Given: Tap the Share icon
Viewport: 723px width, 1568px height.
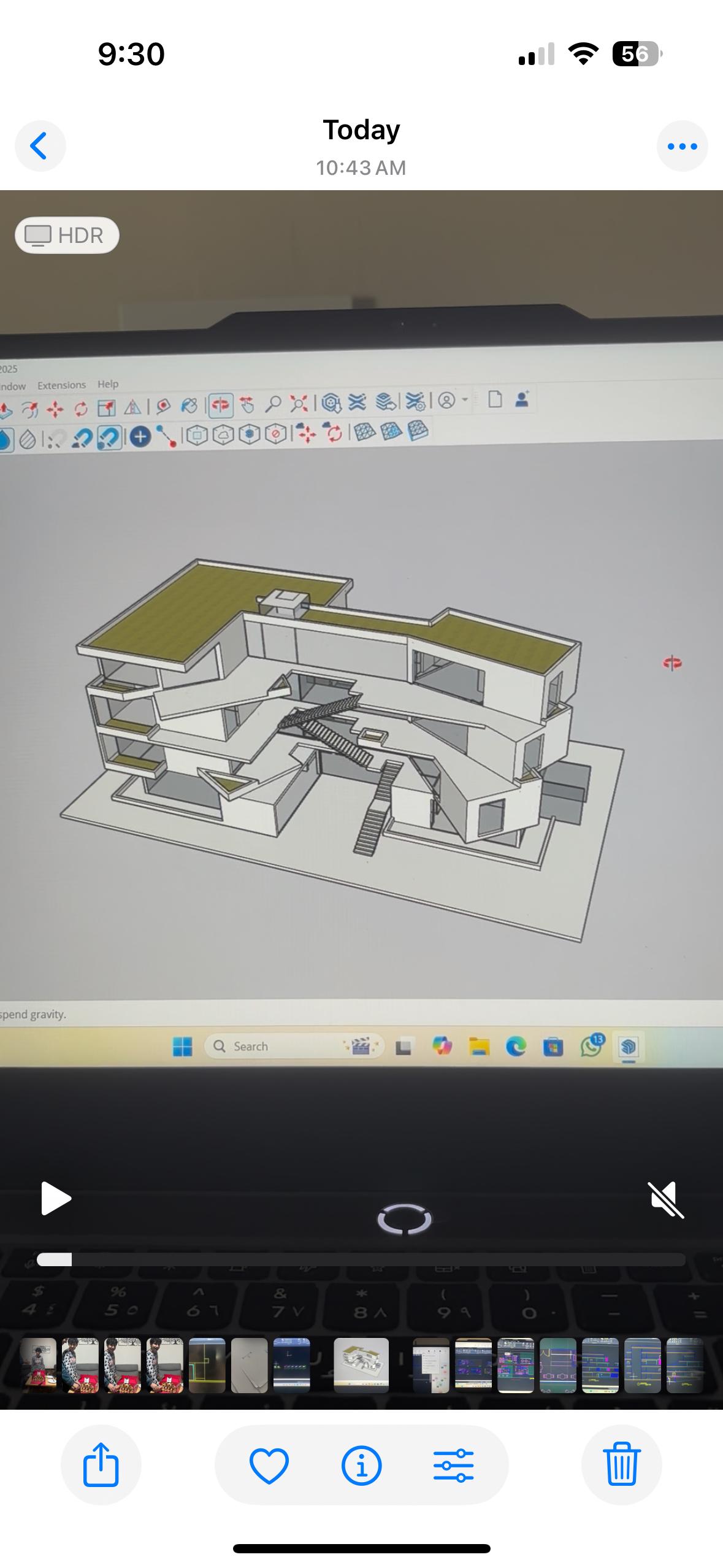Looking at the screenshot, I should point(101,1464).
